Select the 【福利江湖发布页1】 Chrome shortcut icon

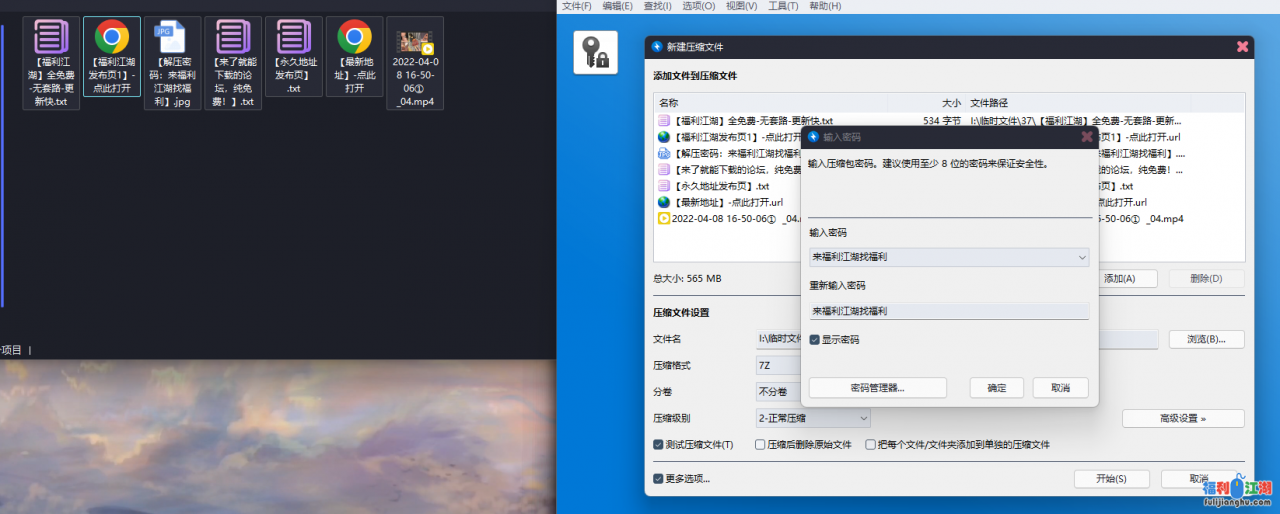(x=112, y=38)
